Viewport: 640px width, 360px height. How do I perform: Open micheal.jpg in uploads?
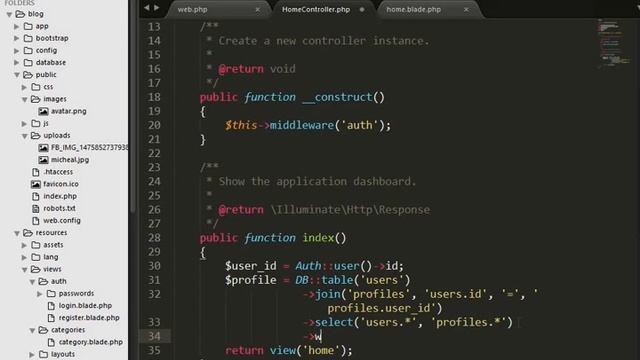point(70,160)
